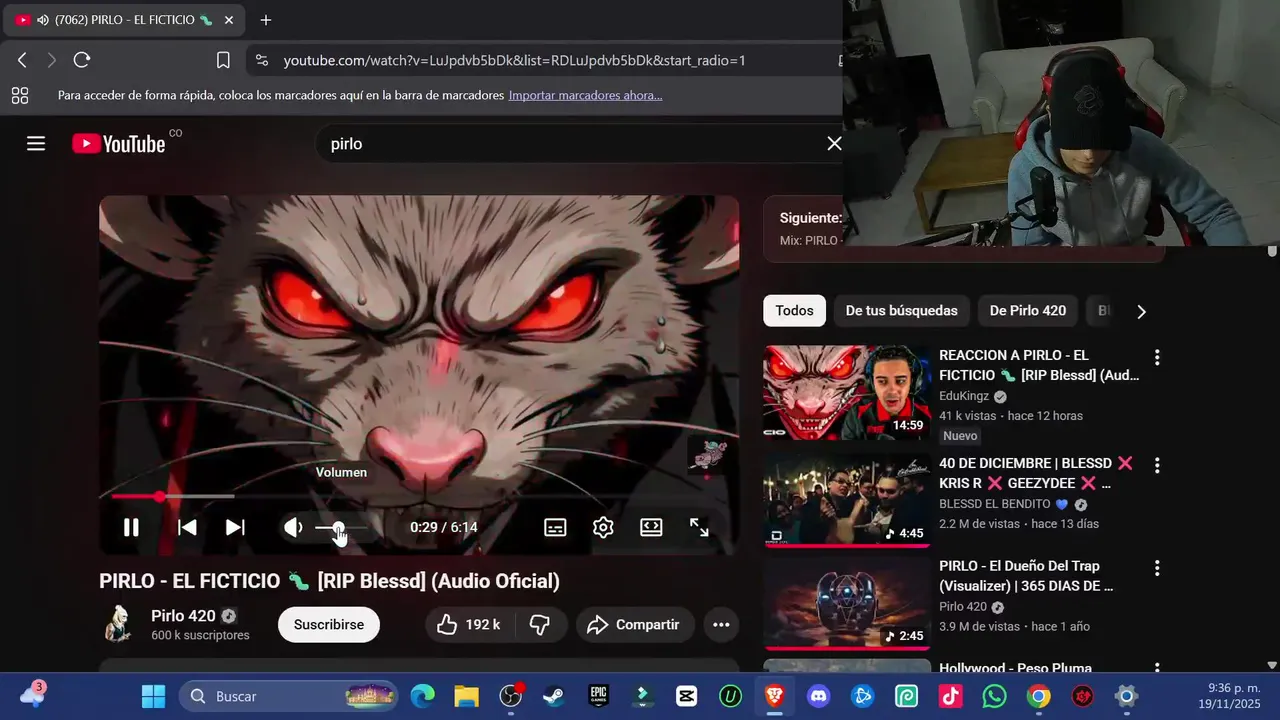Image resolution: width=1280 pixels, height=720 pixels.
Task: Open the Pirlo 420 channel name
Action: click(183, 616)
